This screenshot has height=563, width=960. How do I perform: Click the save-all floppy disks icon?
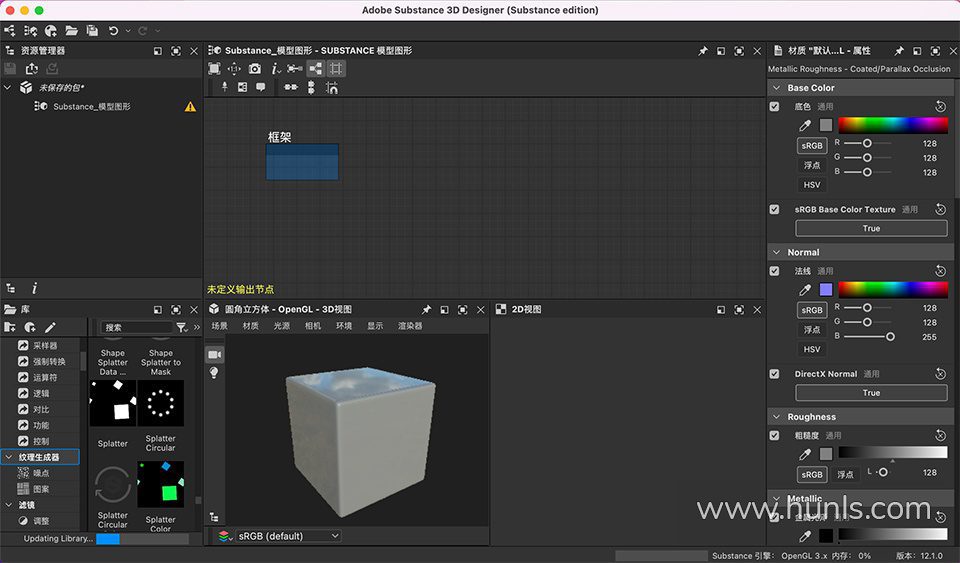pyautogui.click(x=92, y=31)
